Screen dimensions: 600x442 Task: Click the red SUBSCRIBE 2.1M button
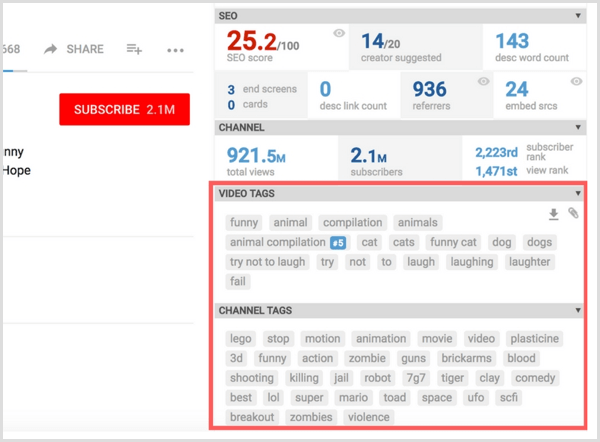[124, 109]
